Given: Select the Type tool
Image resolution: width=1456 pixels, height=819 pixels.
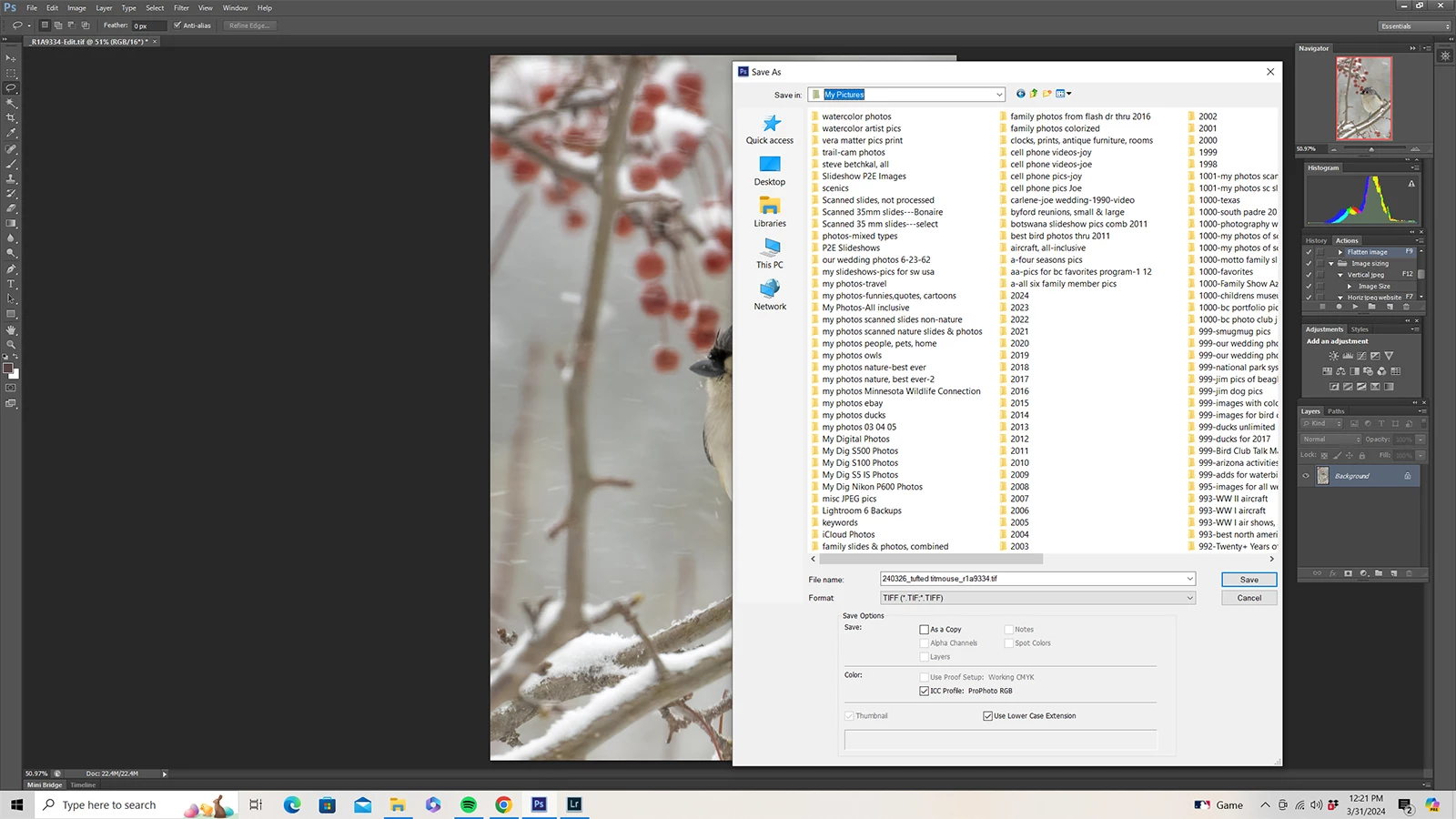Looking at the screenshot, I should (x=11, y=284).
